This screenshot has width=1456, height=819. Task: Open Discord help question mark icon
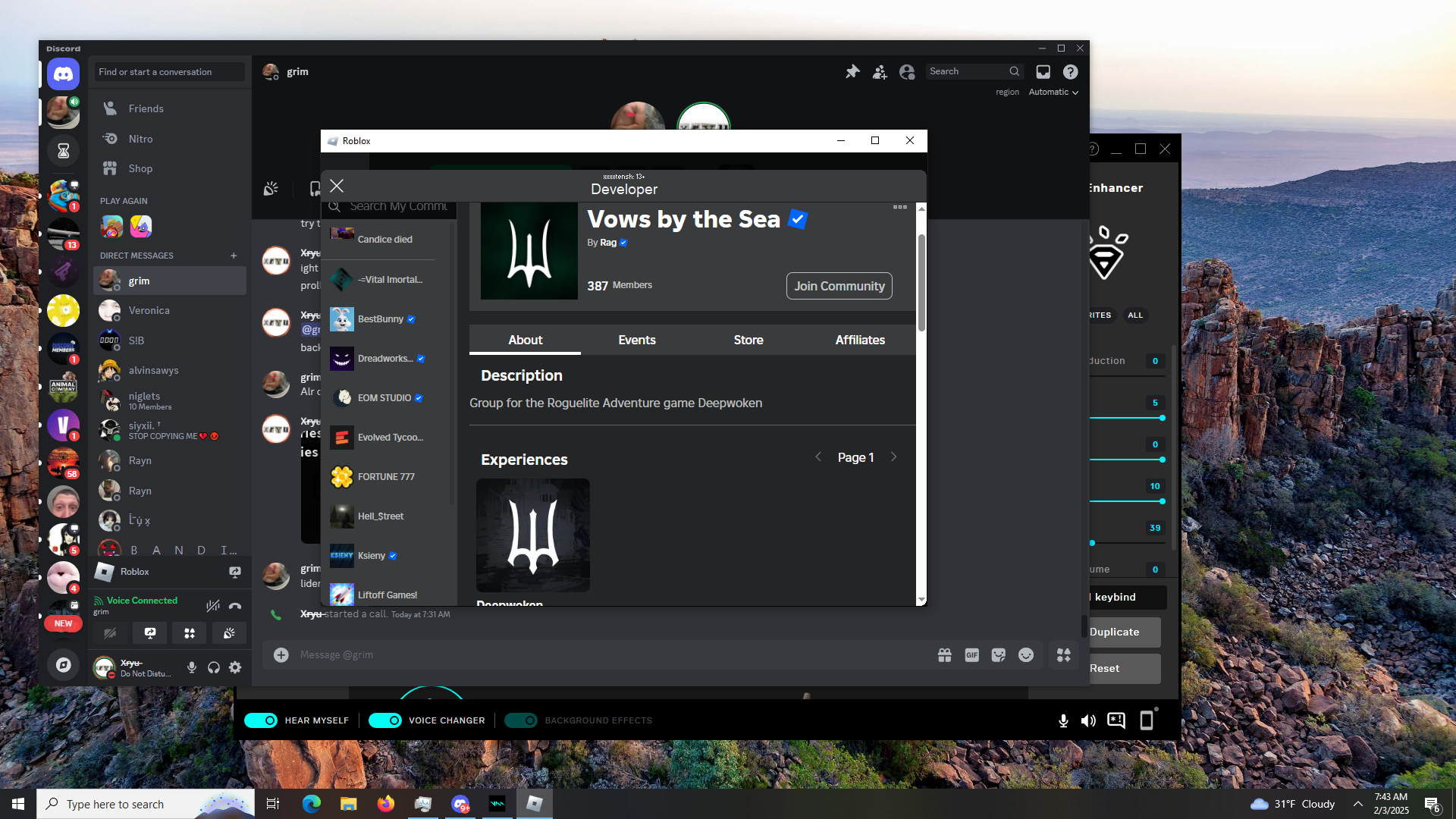click(1070, 71)
